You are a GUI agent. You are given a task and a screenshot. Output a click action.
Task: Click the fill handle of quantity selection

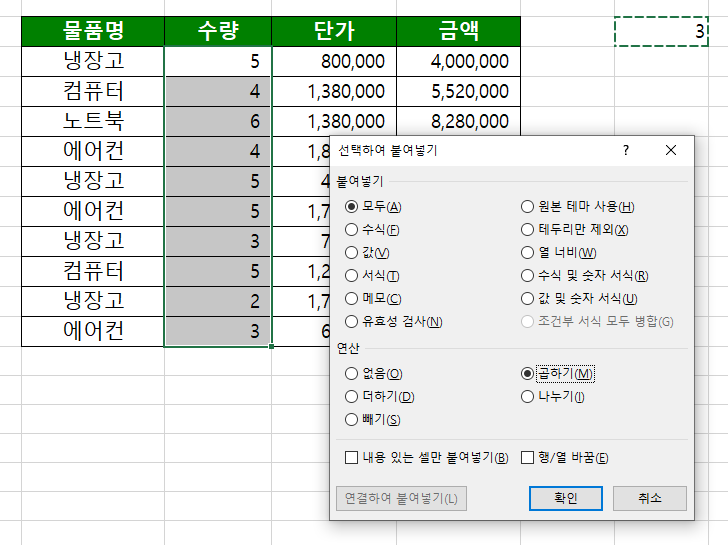point(271,346)
